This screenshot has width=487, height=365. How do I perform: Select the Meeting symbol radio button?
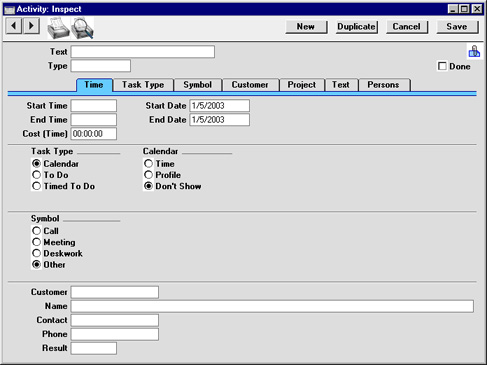coord(36,242)
